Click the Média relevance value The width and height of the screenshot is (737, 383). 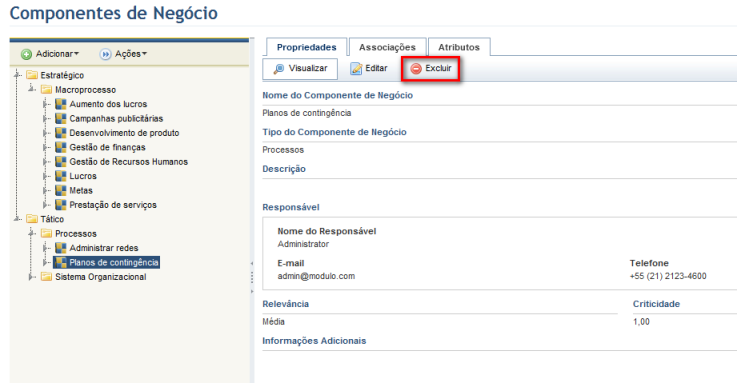274,322
